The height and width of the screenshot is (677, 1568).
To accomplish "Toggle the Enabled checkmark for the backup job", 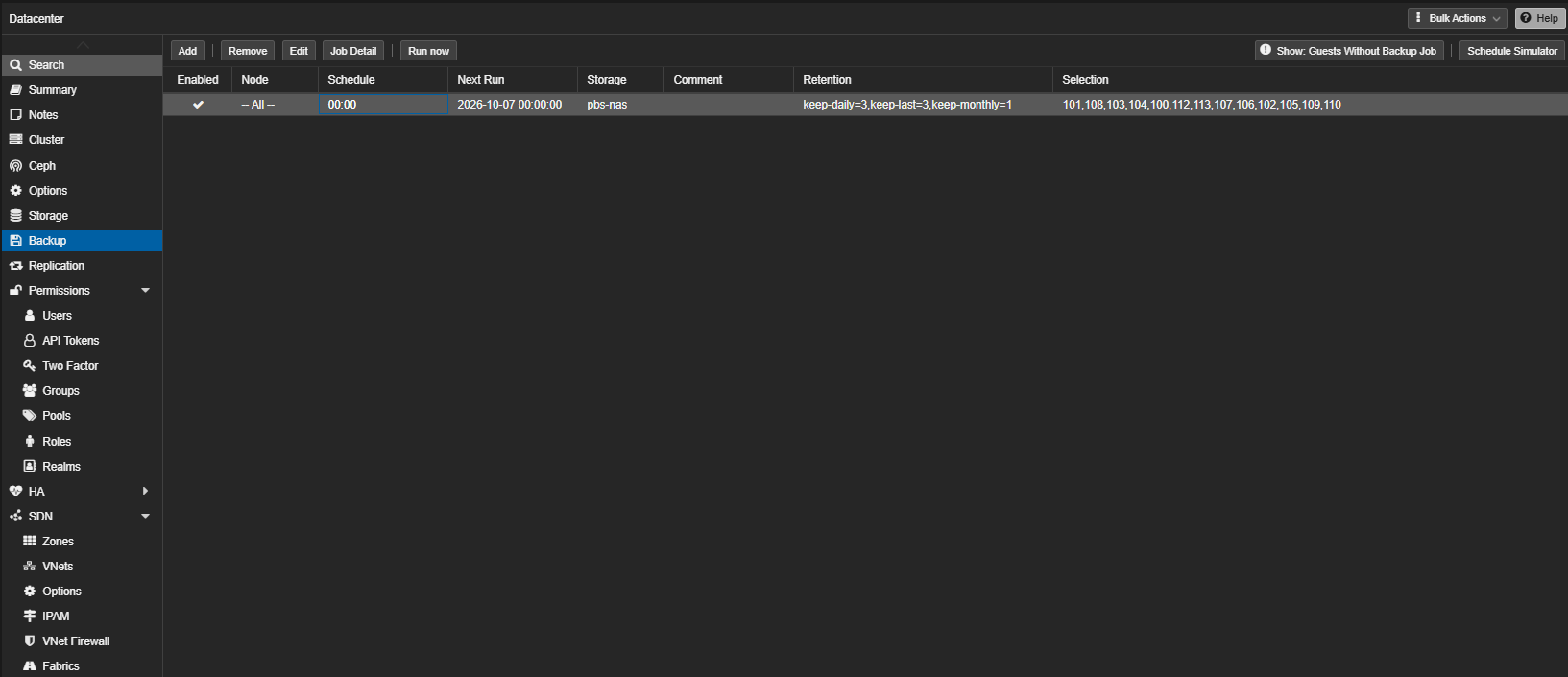I will point(198,105).
